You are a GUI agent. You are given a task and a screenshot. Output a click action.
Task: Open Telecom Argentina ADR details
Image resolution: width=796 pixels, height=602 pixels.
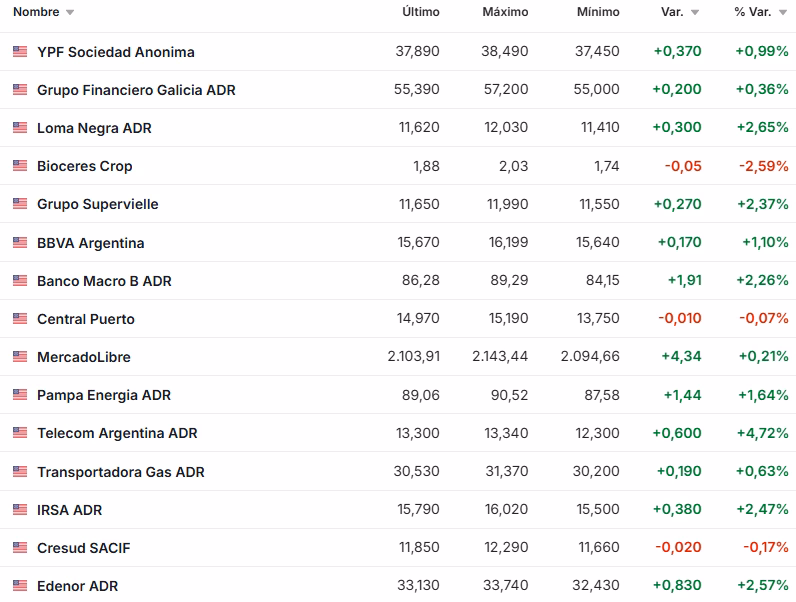pyautogui.click(x=117, y=433)
